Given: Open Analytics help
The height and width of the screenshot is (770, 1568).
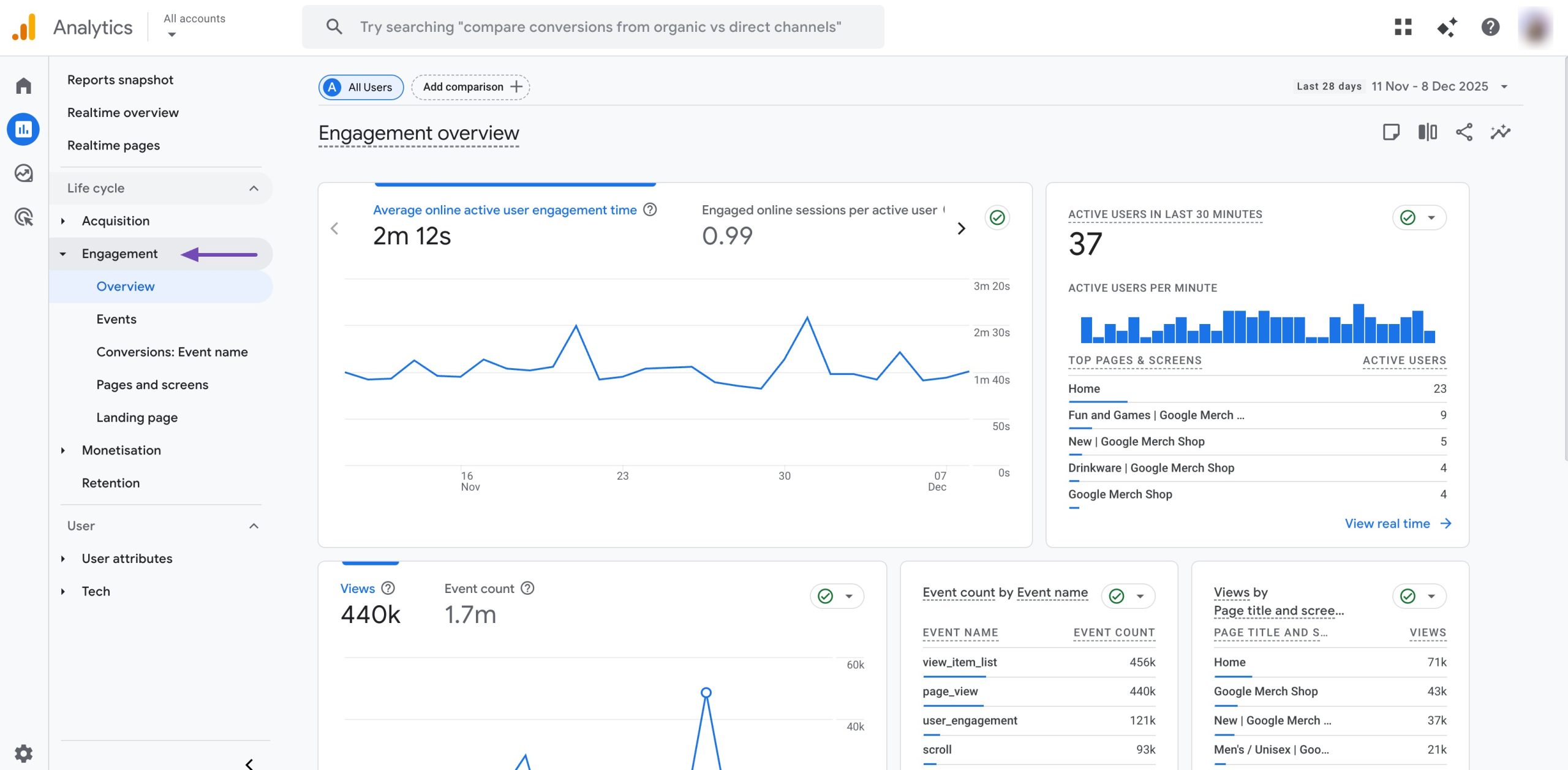Looking at the screenshot, I should point(1490,27).
